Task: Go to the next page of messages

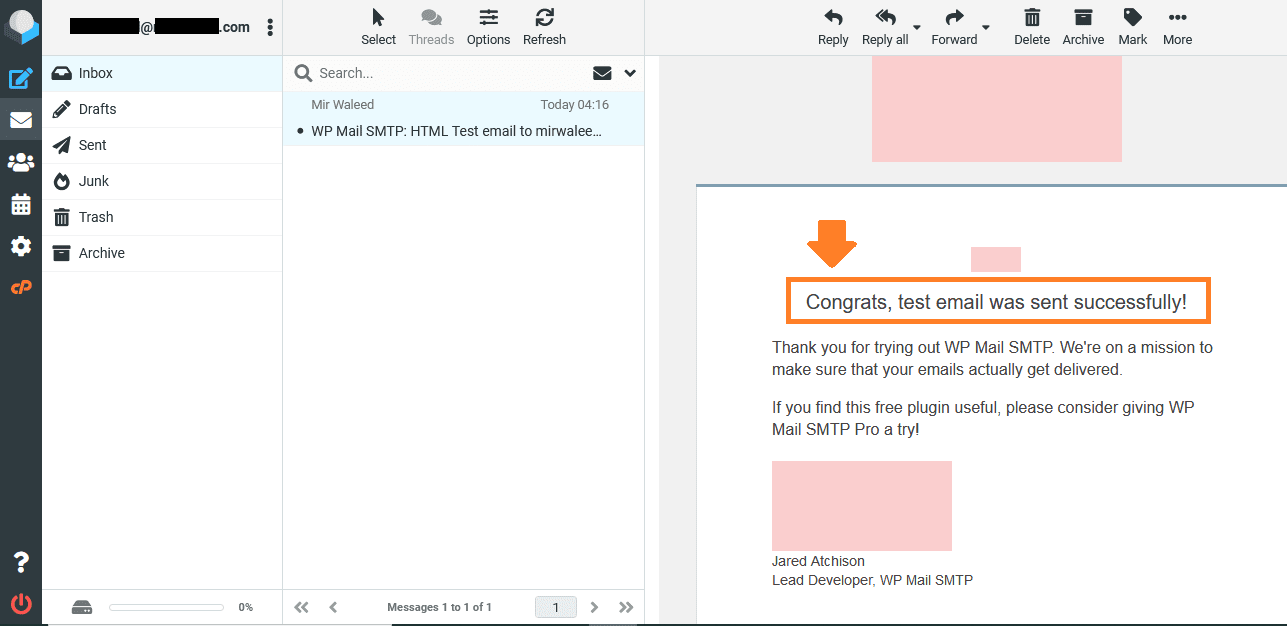Action: point(594,607)
